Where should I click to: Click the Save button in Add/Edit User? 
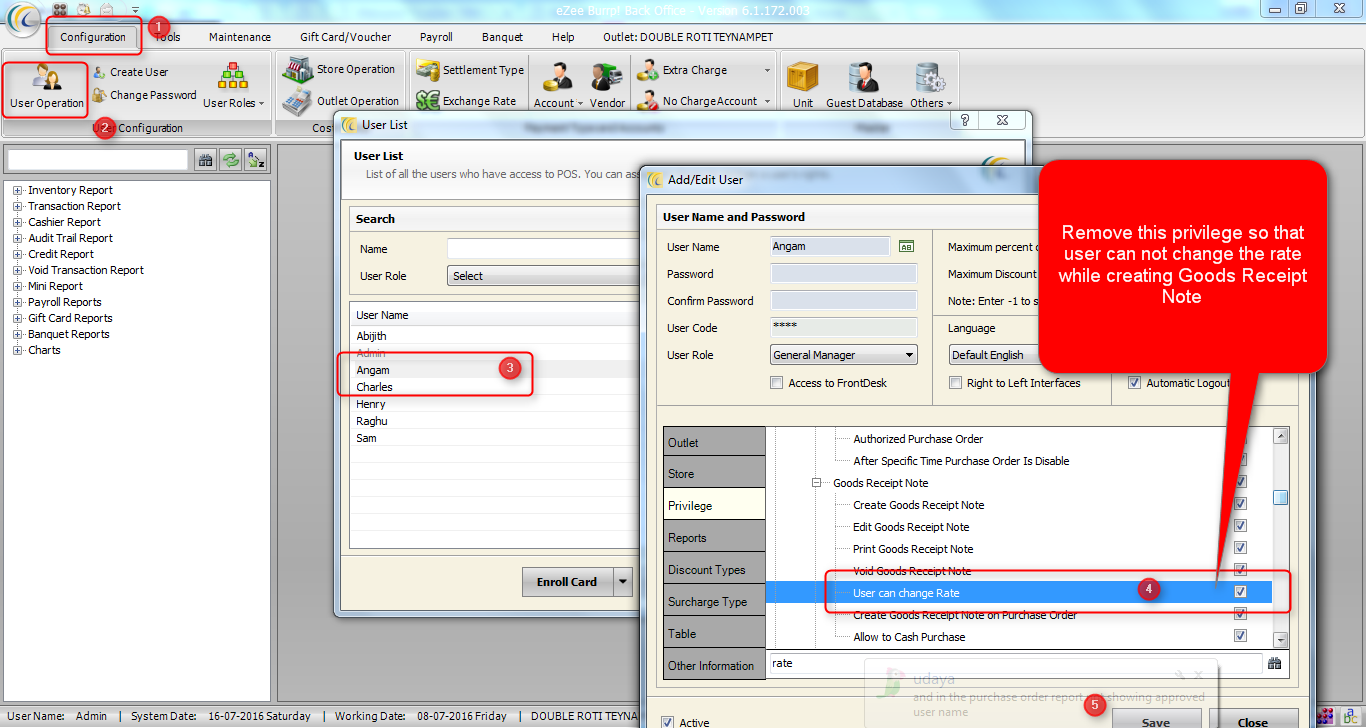point(1155,720)
